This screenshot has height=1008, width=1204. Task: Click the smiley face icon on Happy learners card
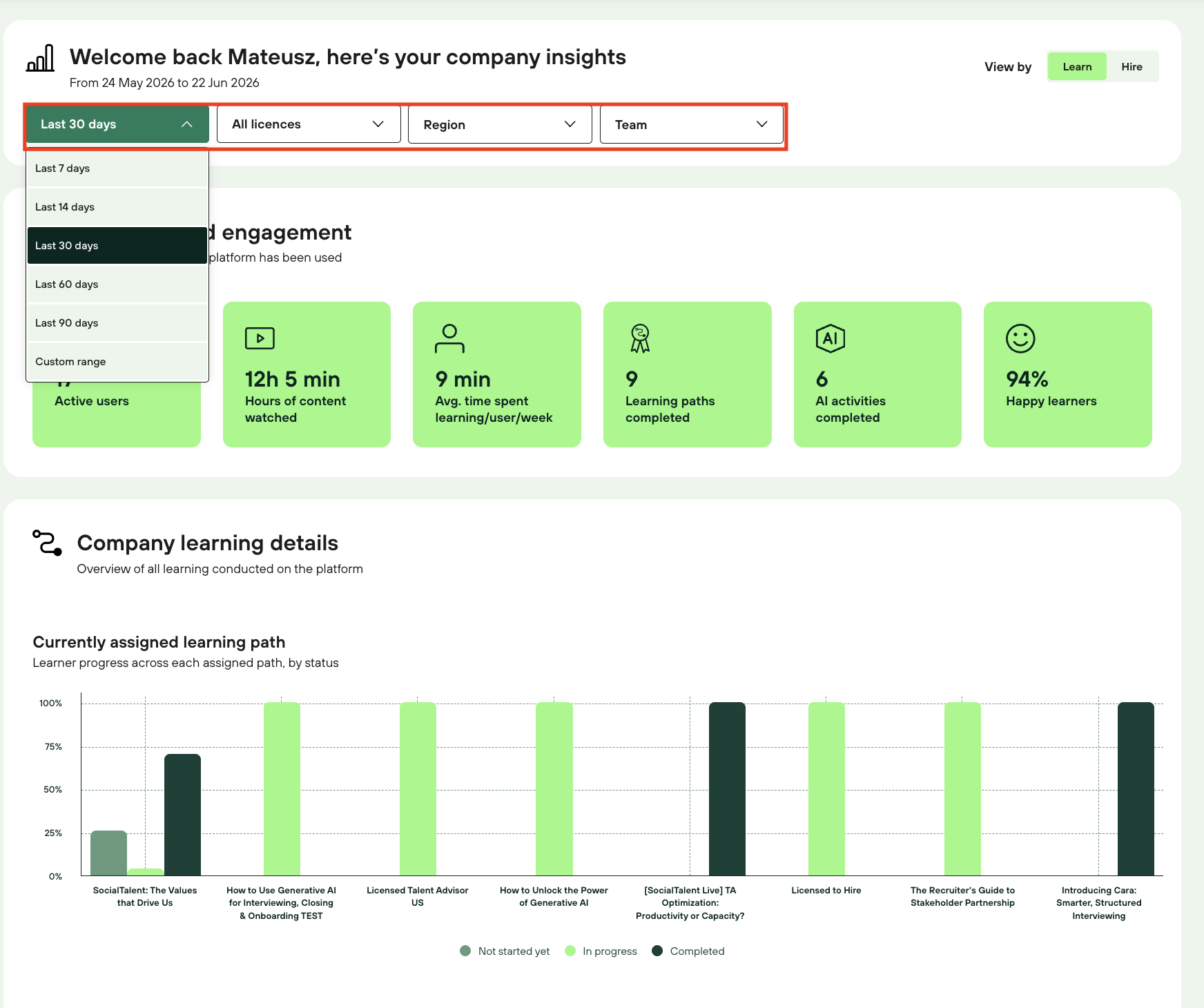pyautogui.click(x=1020, y=338)
